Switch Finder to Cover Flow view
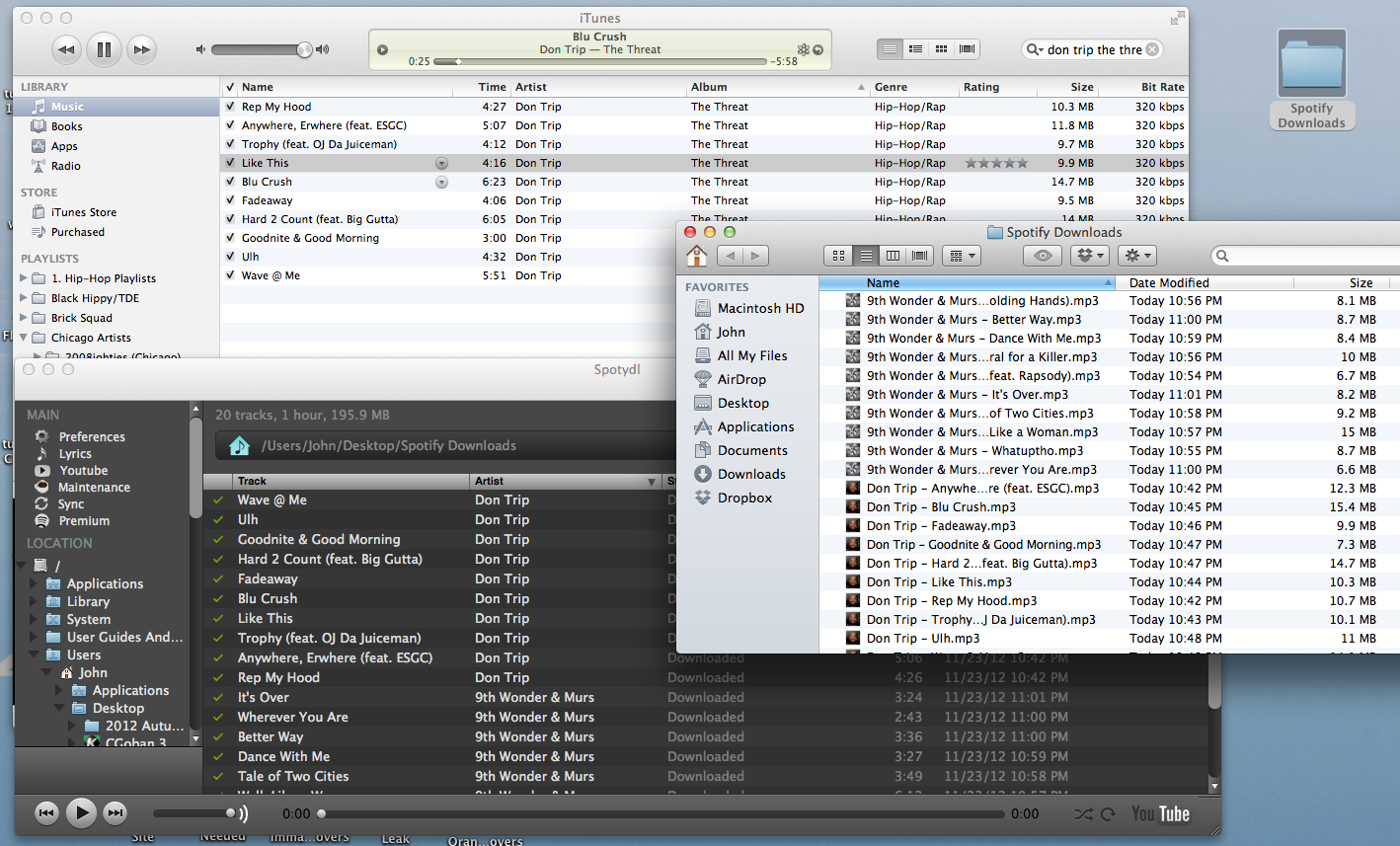Viewport: 1400px width, 846px height. 920,256
